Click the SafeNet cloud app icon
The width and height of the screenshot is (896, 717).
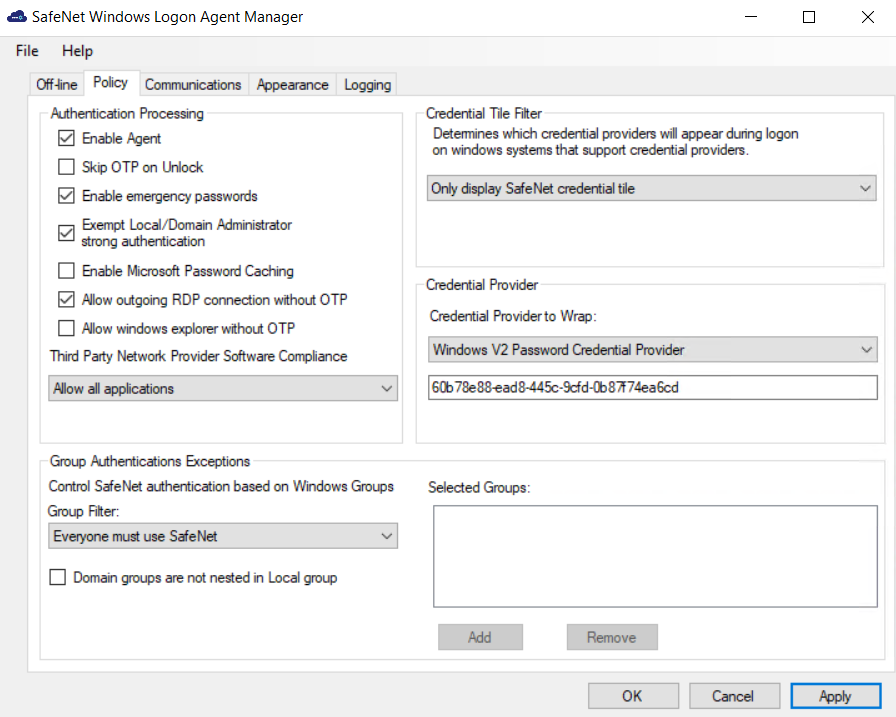[x=17, y=17]
